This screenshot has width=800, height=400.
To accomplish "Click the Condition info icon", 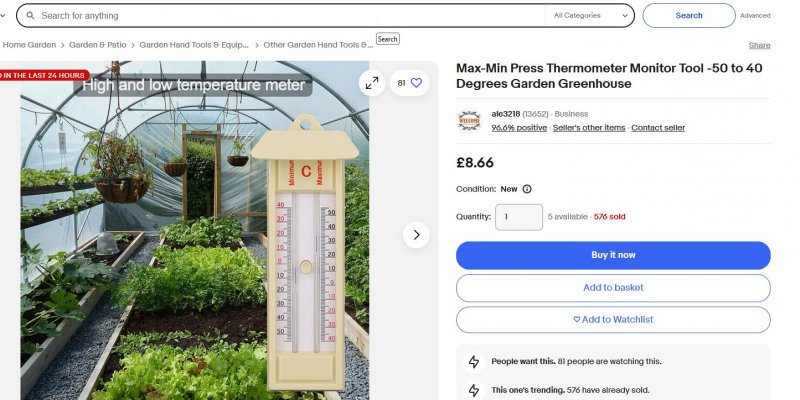I will [x=527, y=189].
